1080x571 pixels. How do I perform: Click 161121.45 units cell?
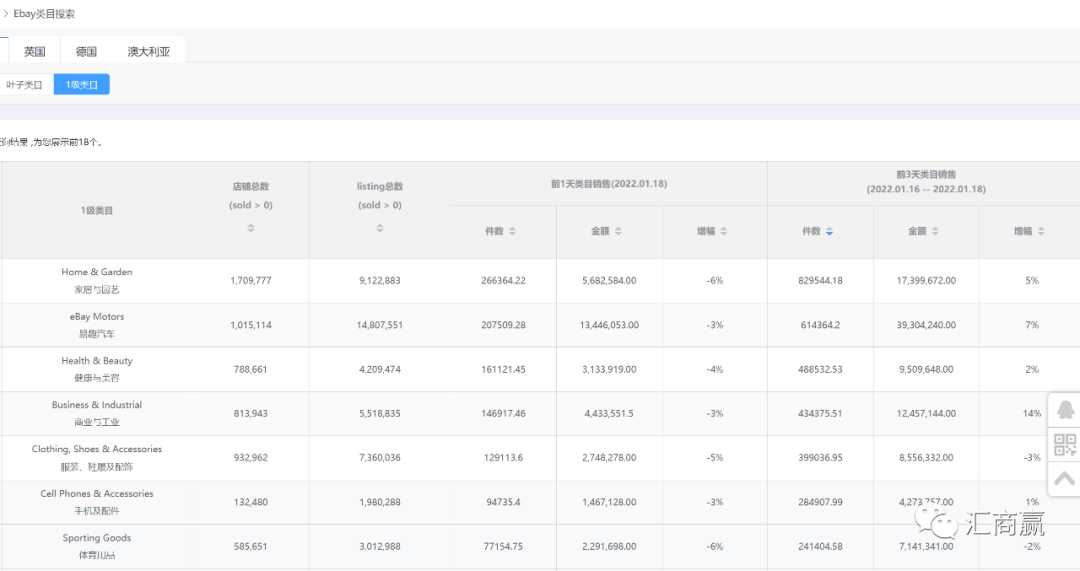[503, 370]
